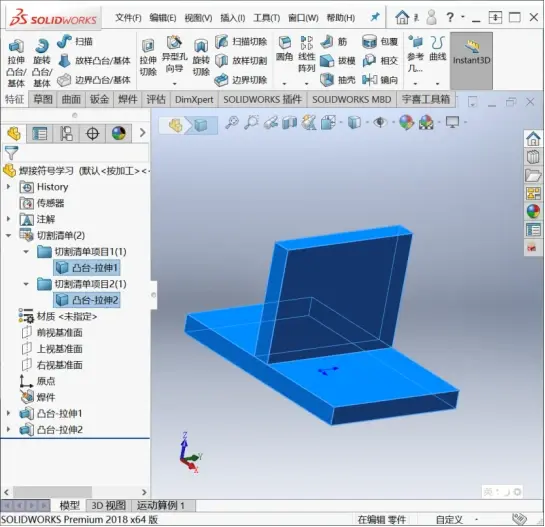The image size is (545, 527).
Task: Open the 工具(T) menu
Action: (x=266, y=17)
